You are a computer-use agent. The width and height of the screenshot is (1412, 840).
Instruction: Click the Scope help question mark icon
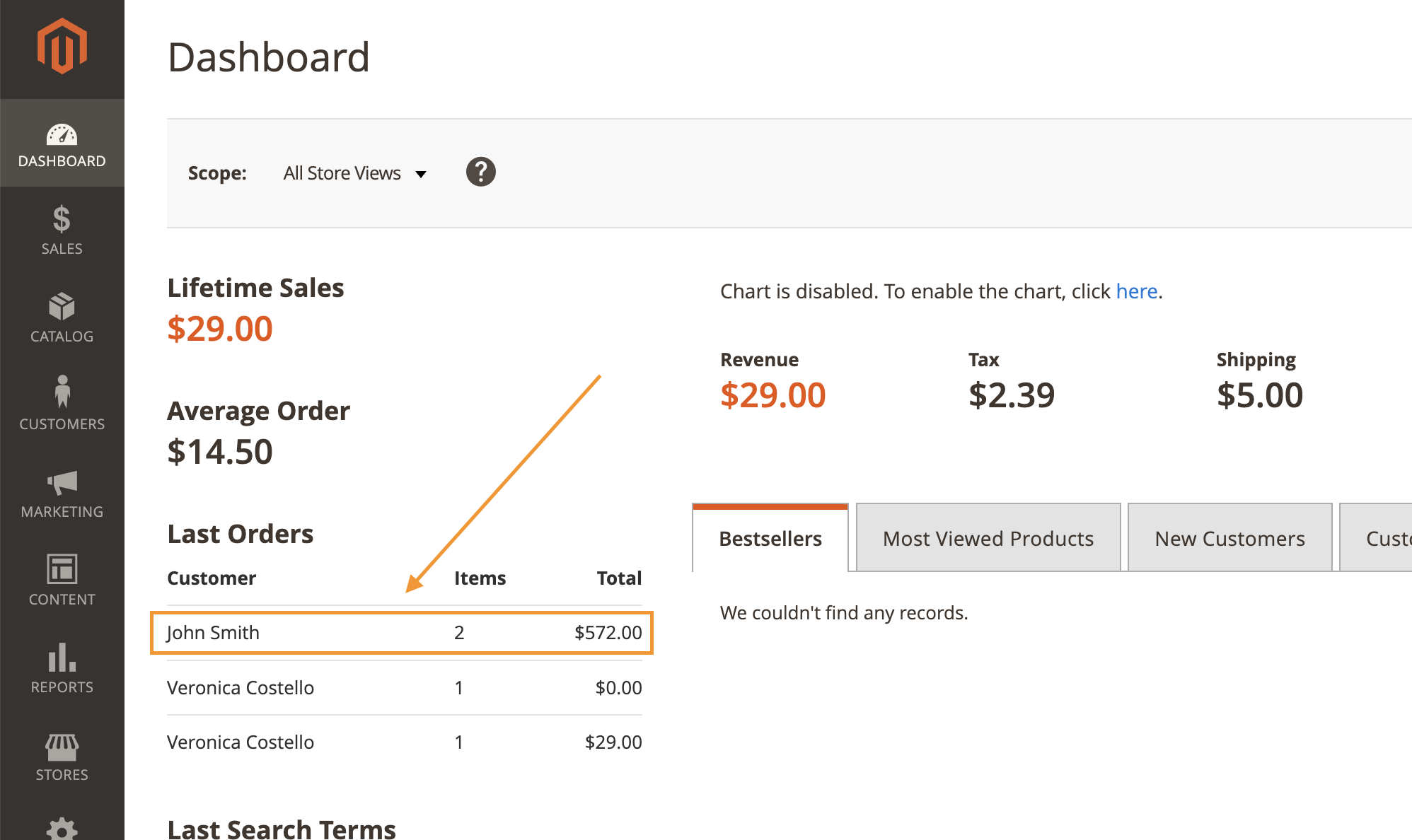(480, 172)
